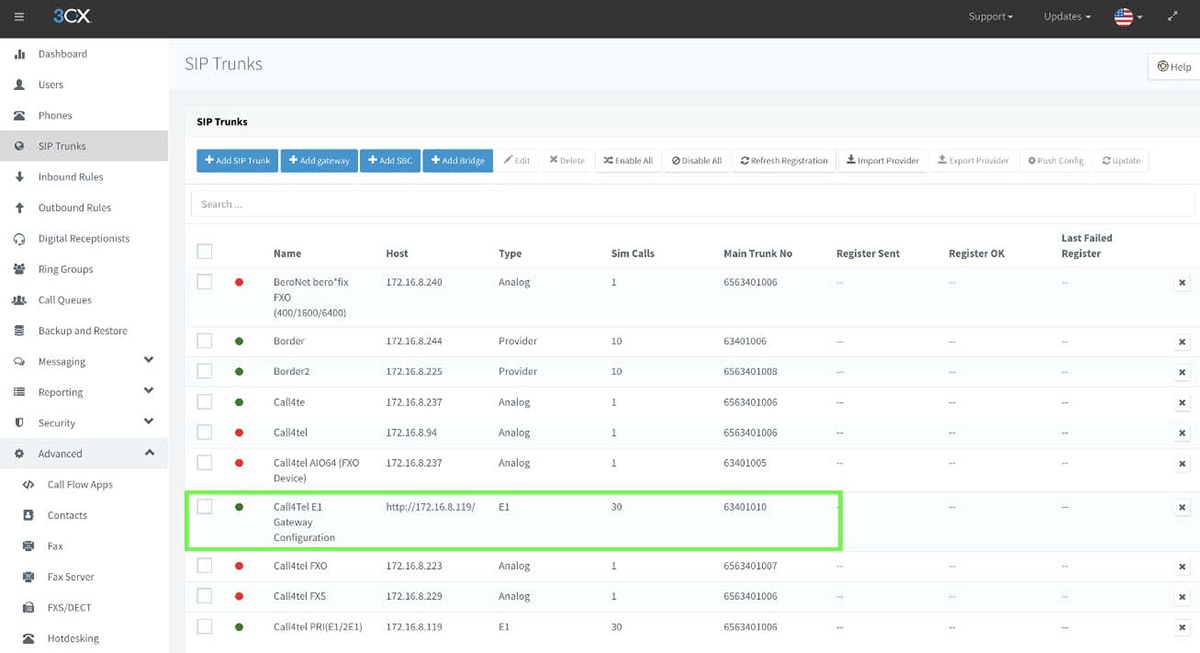This screenshot has width=1200, height=653.
Task: Open the hamburger menu icon
Action: click(19, 17)
